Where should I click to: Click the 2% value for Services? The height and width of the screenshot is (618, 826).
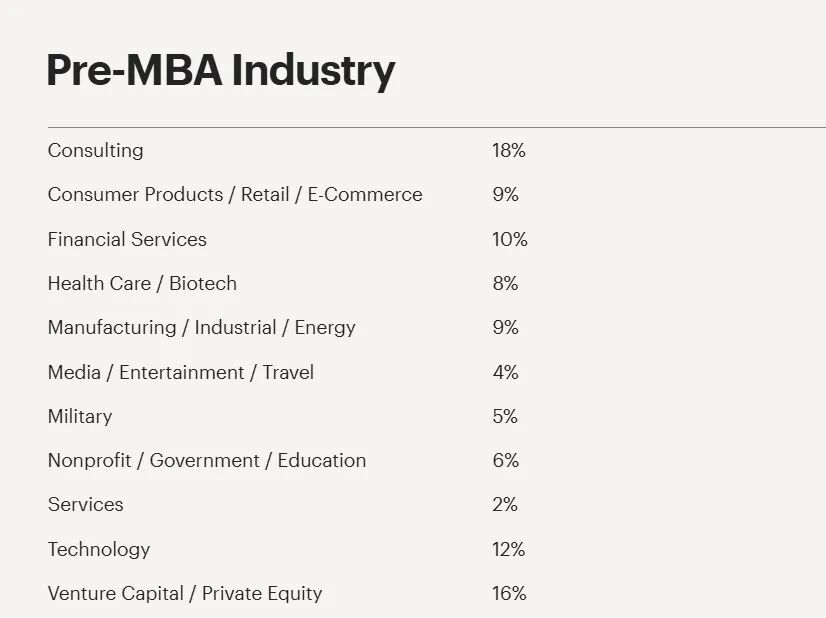point(505,505)
